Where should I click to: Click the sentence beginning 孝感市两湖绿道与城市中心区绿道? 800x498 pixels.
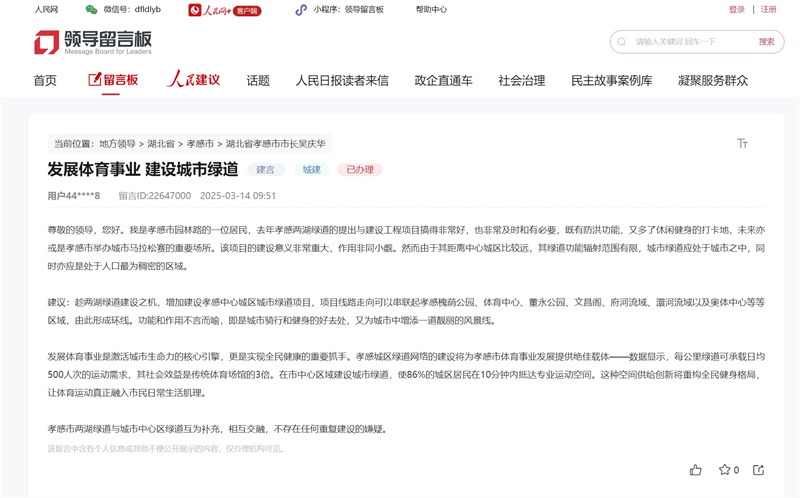coord(218,429)
